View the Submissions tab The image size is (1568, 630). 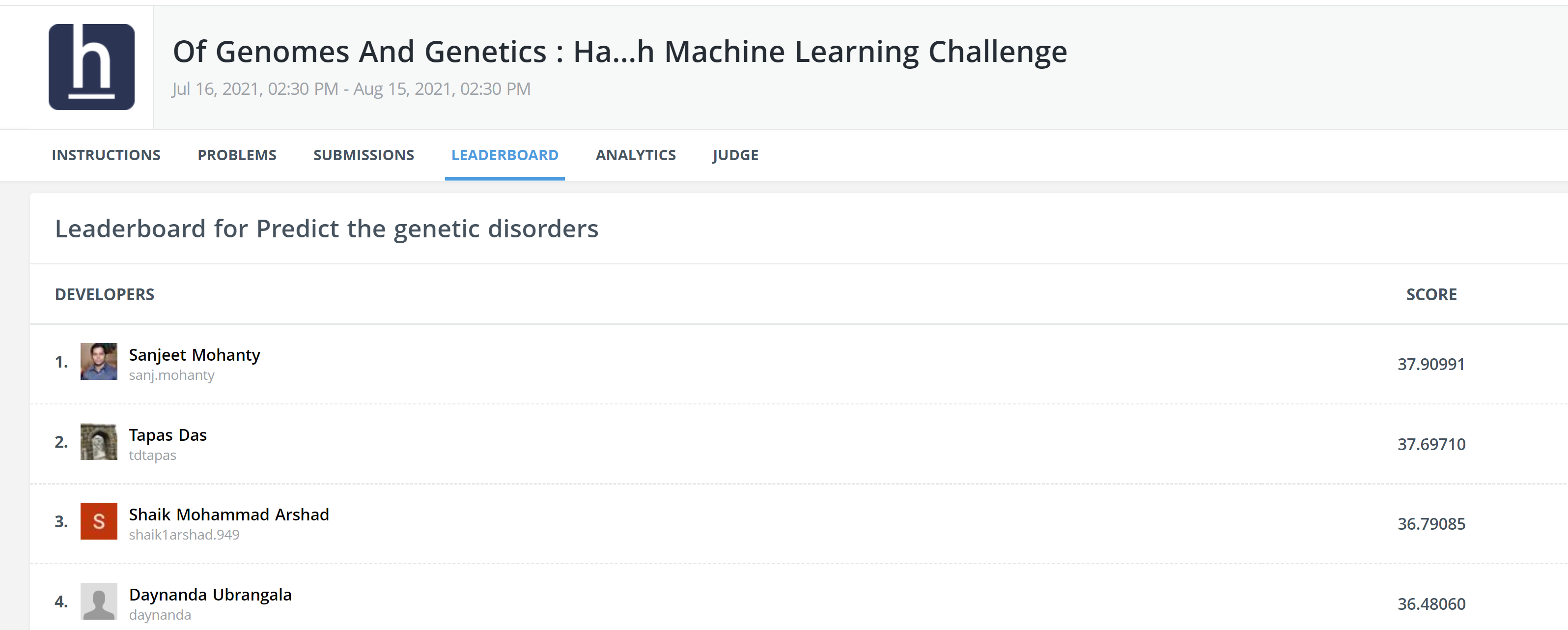(x=364, y=155)
